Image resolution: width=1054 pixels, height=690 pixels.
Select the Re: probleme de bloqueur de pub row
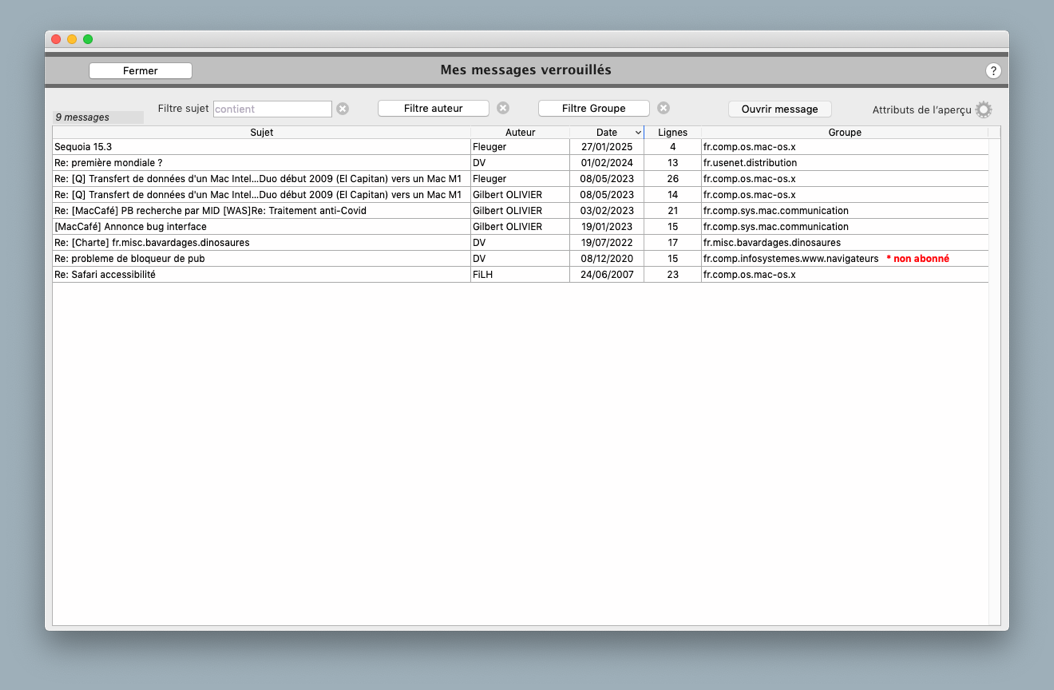click(x=260, y=259)
